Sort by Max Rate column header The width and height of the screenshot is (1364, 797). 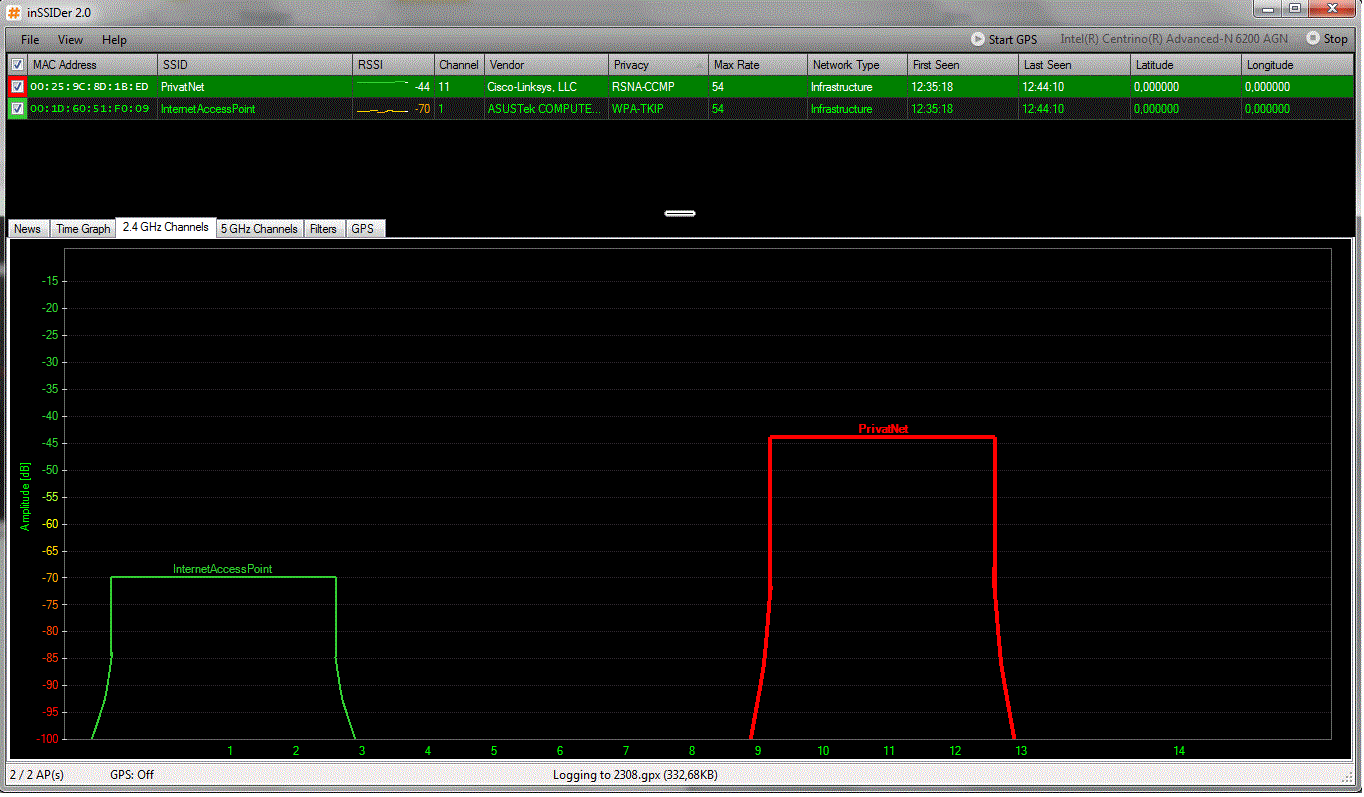[758, 65]
